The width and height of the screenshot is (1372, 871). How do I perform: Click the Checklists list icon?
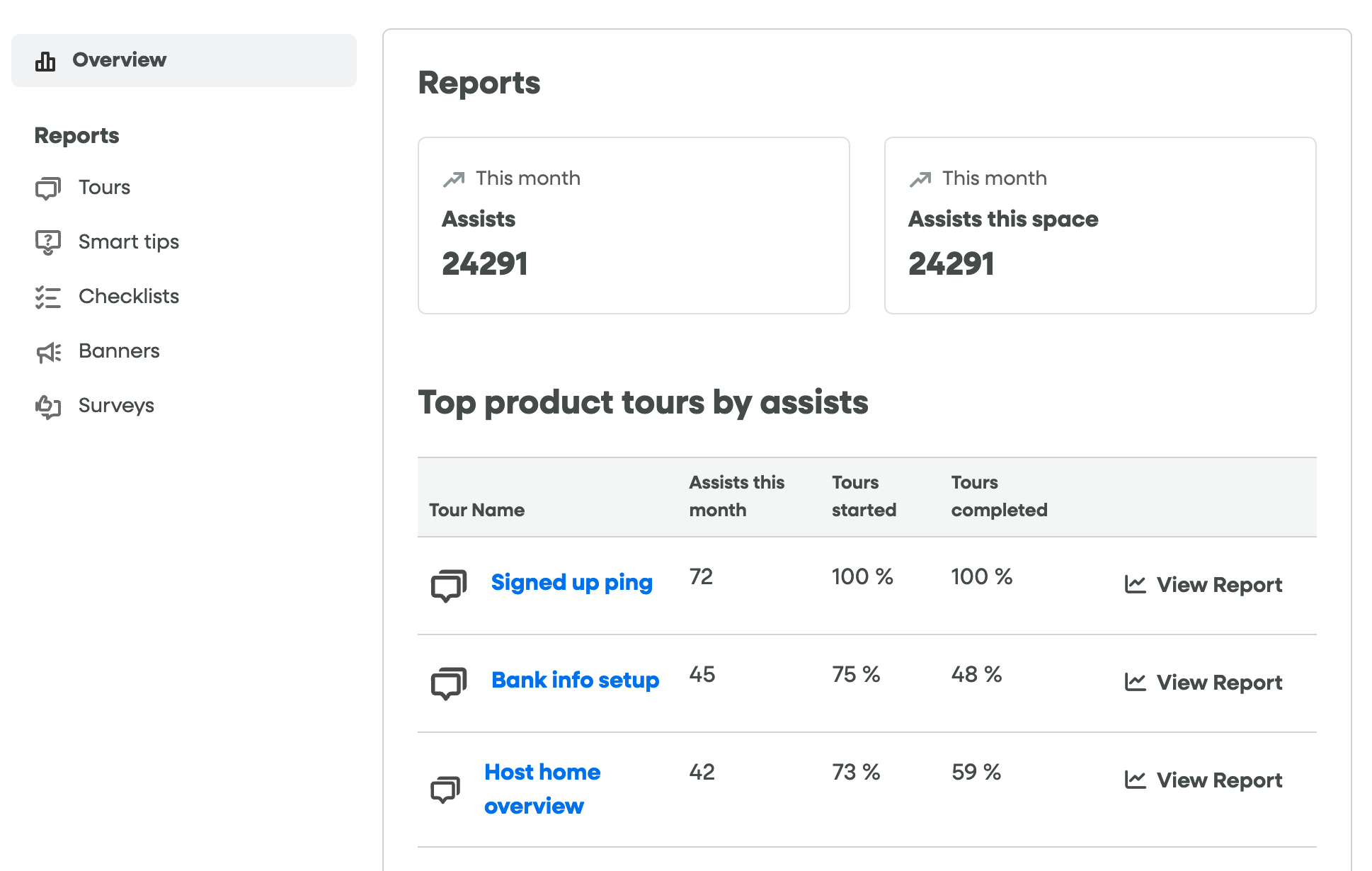pyautogui.click(x=48, y=297)
